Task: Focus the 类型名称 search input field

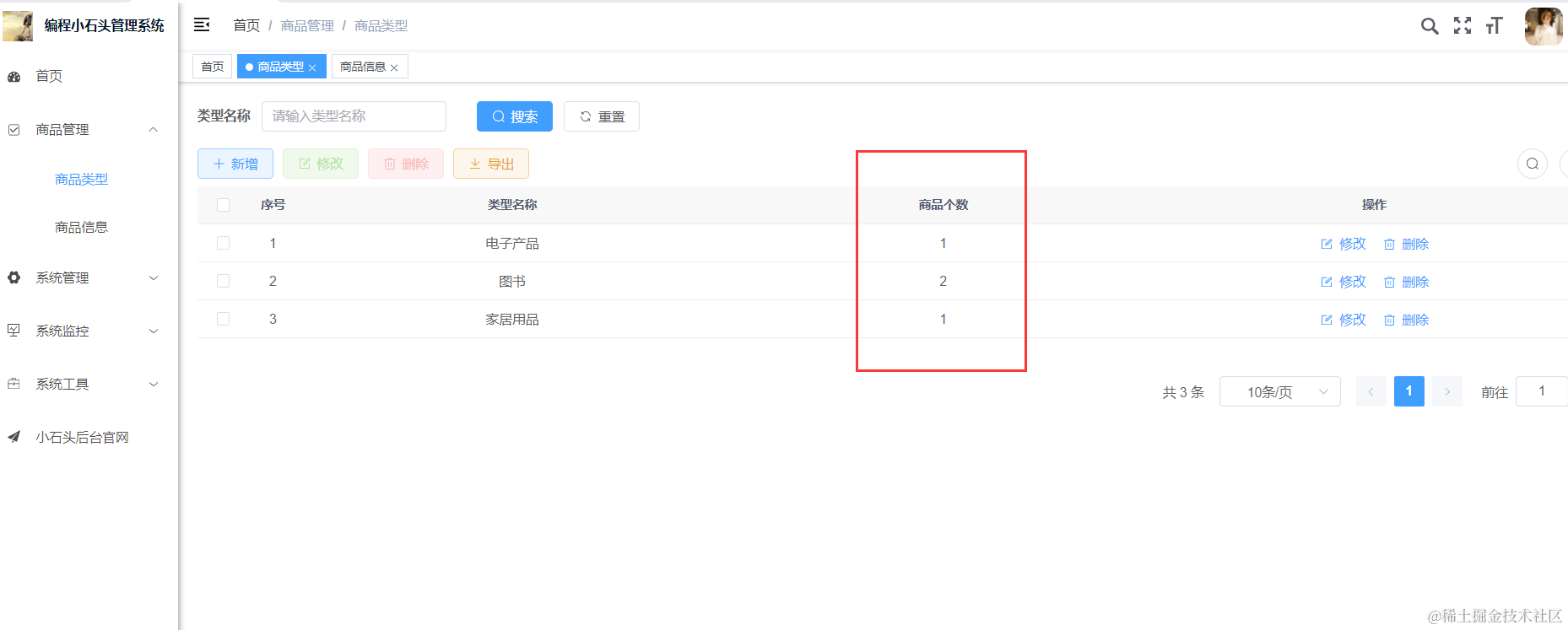Action: point(354,116)
